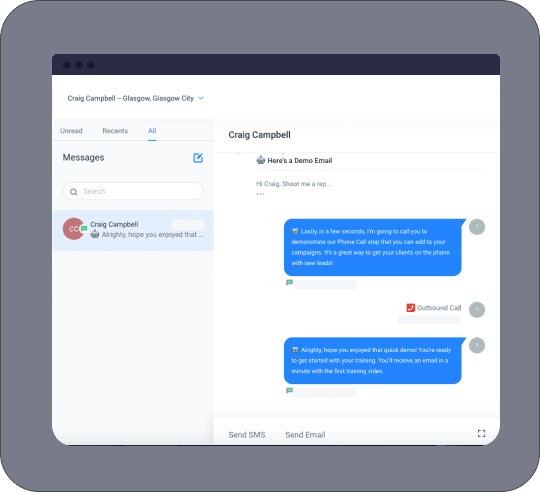Click the CC contact avatar circle
This screenshot has width=540, height=492.
click(73, 229)
